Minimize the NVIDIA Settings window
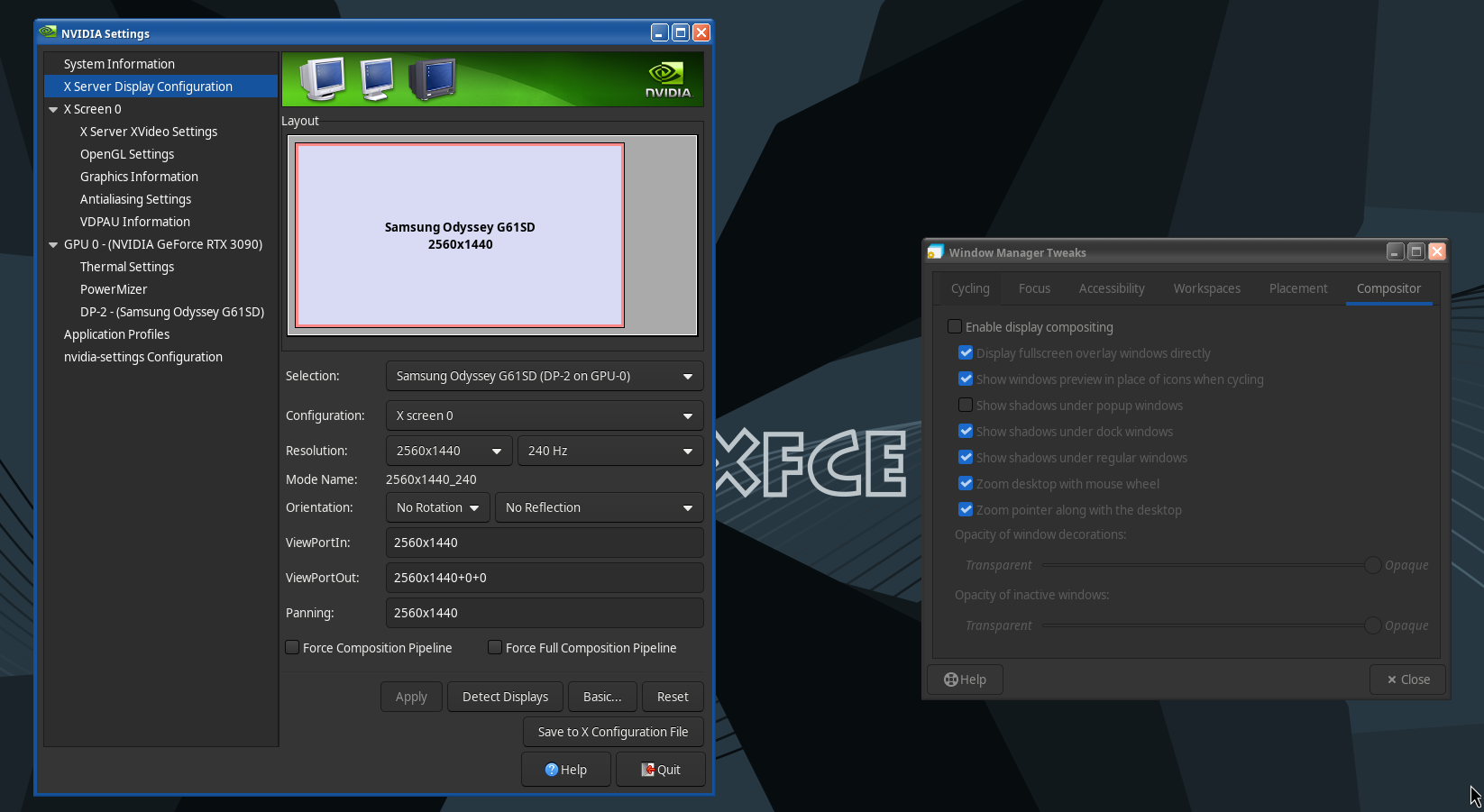 tap(659, 32)
